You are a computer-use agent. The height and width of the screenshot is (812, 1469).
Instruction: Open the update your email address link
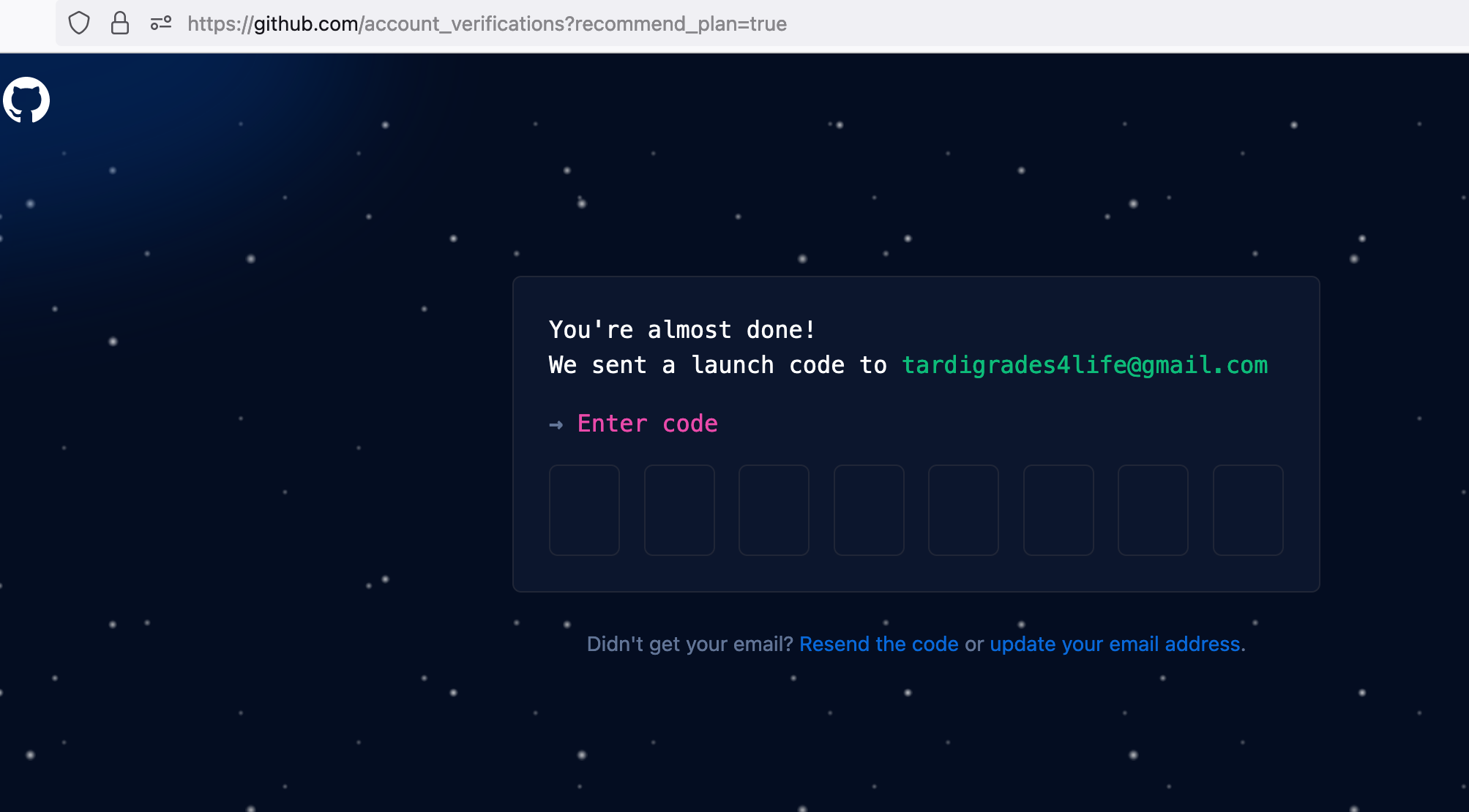(1115, 644)
